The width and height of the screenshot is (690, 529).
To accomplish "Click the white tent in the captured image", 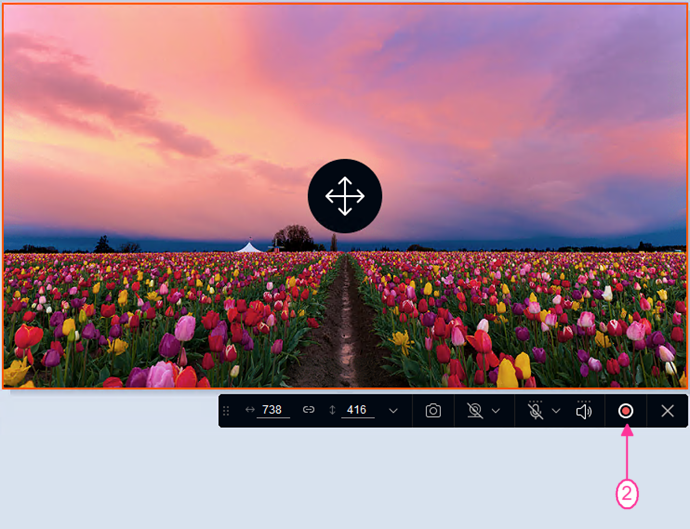I will [x=248, y=247].
